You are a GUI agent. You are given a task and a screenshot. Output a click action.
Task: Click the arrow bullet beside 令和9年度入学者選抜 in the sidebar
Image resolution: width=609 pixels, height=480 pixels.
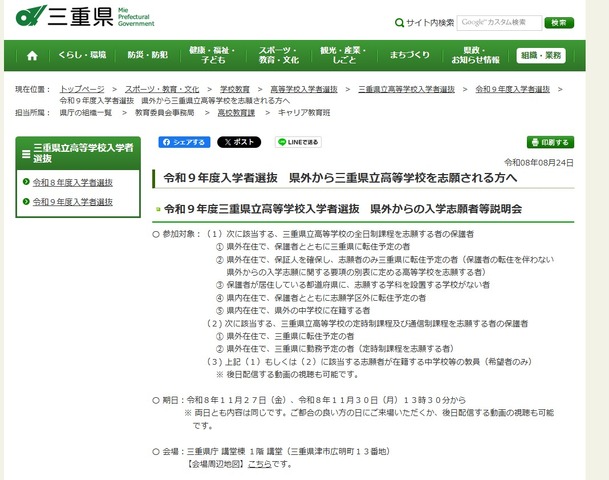(x=26, y=201)
